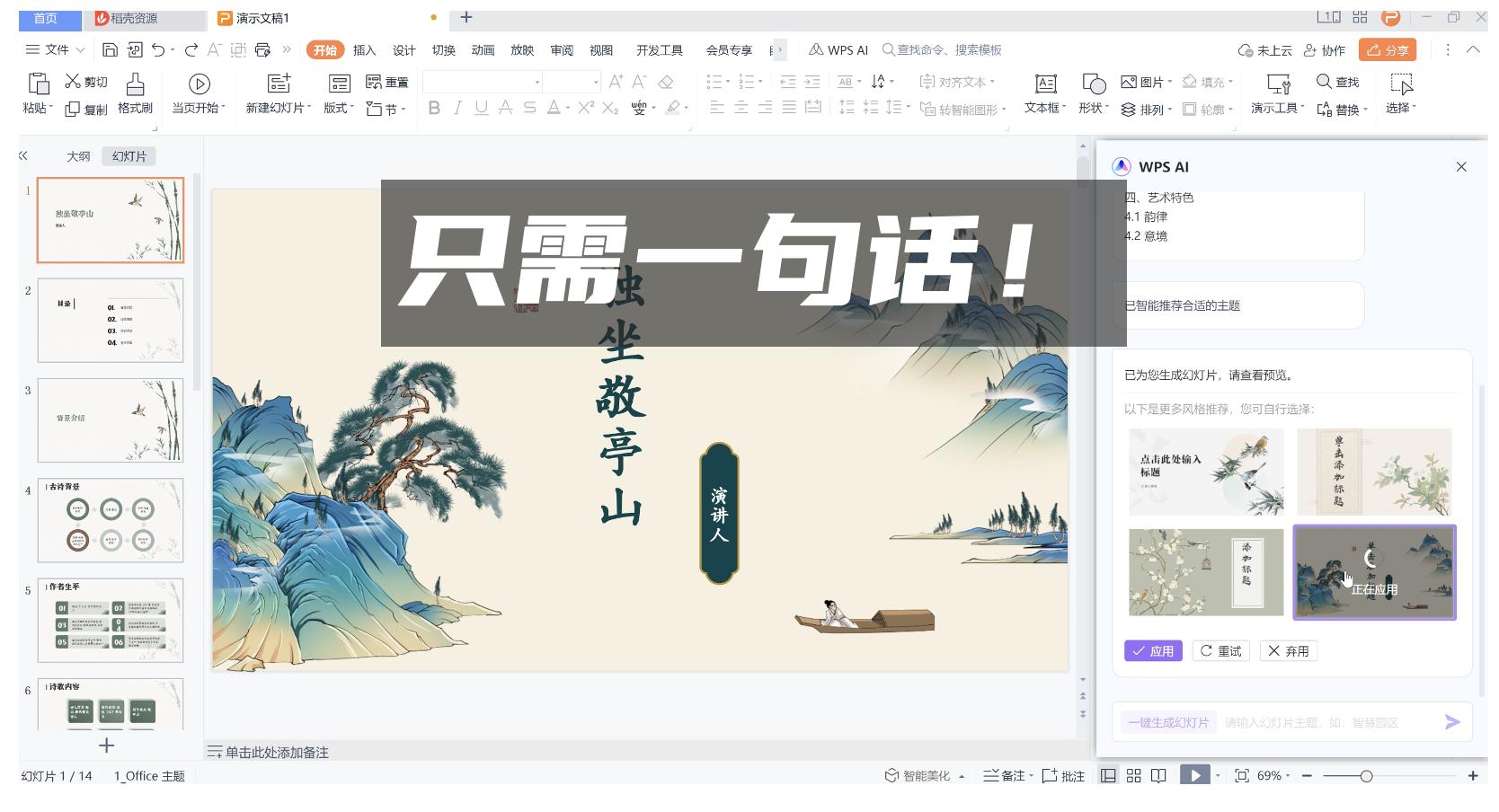Image resolution: width=1499 pixels, height=812 pixels.
Task: Toggle bold formatting
Action: click(x=434, y=108)
